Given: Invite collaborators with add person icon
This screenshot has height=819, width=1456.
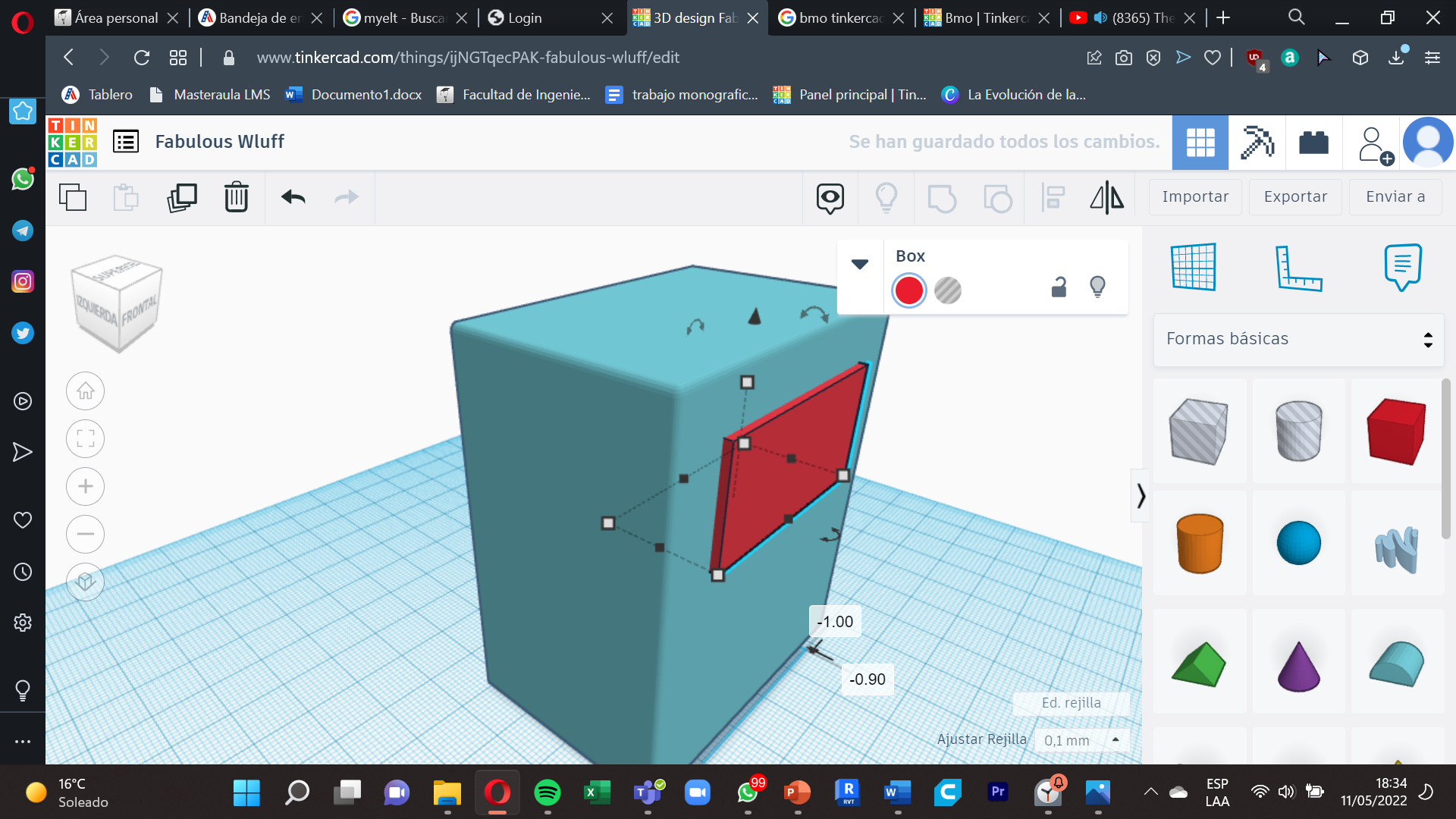Looking at the screenshot, I should [1373, 144].
